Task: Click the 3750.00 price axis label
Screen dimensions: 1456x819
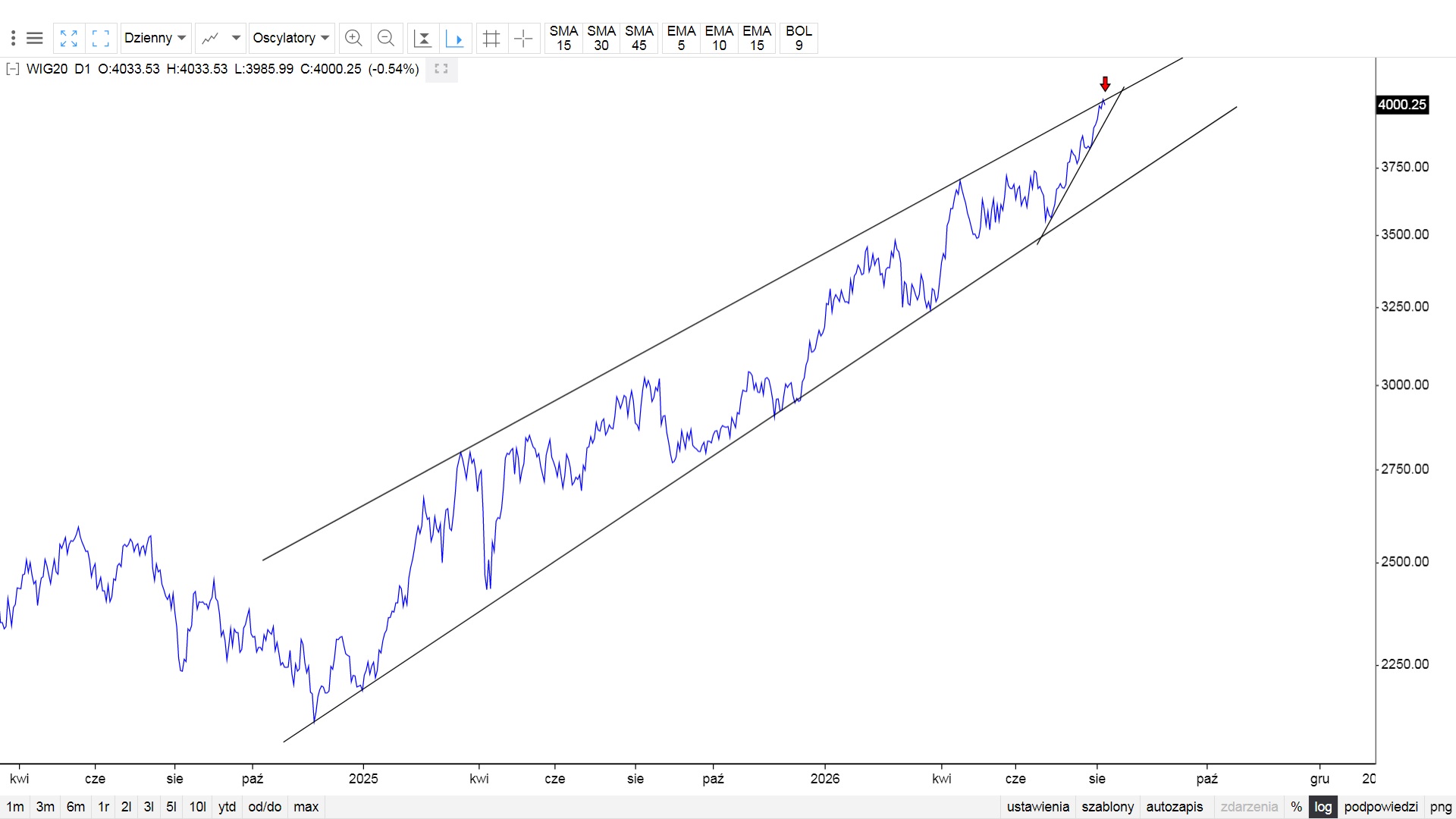Action: pos(1405,167)
